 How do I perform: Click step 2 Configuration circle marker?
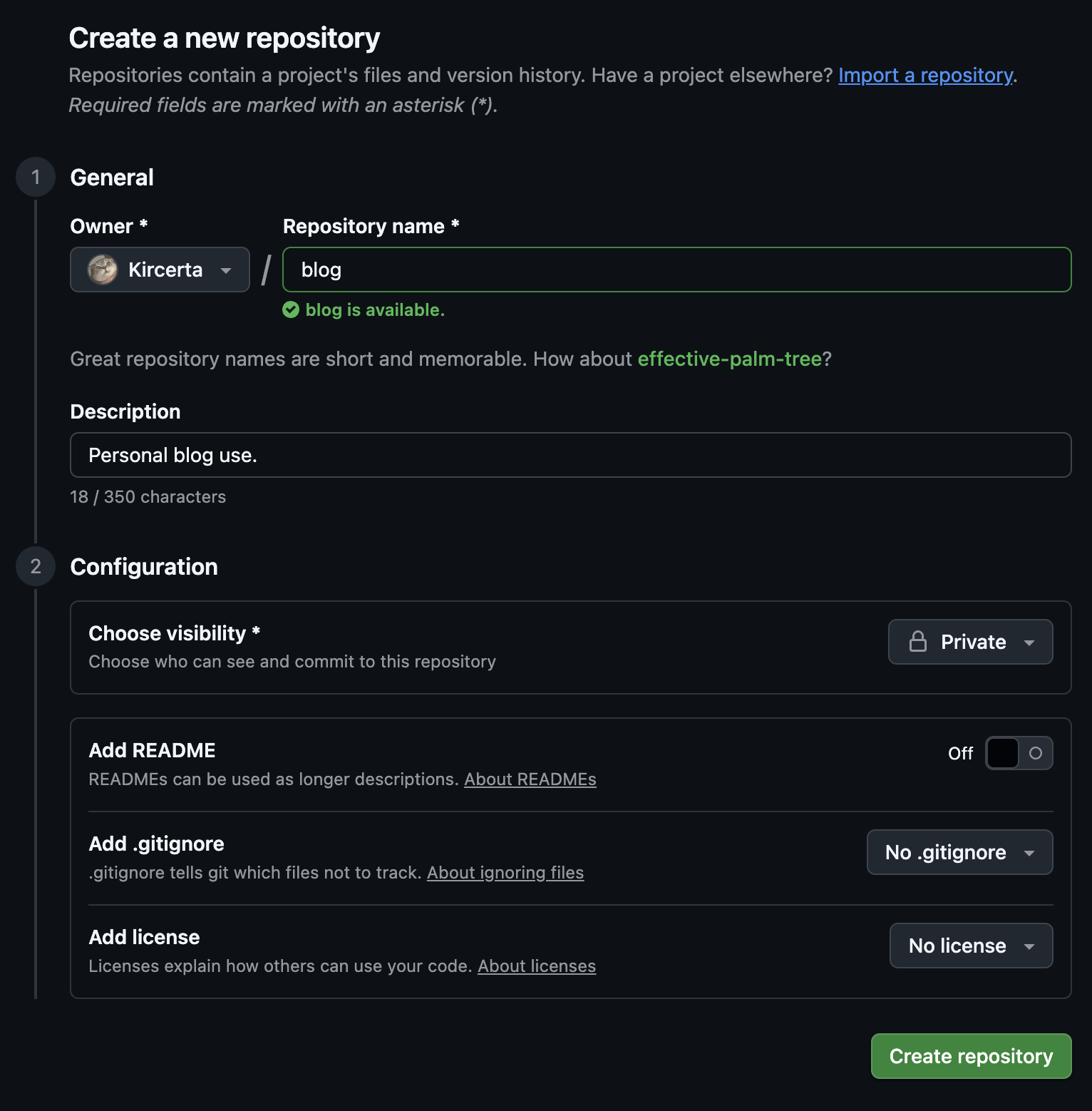tap(36, 567)
